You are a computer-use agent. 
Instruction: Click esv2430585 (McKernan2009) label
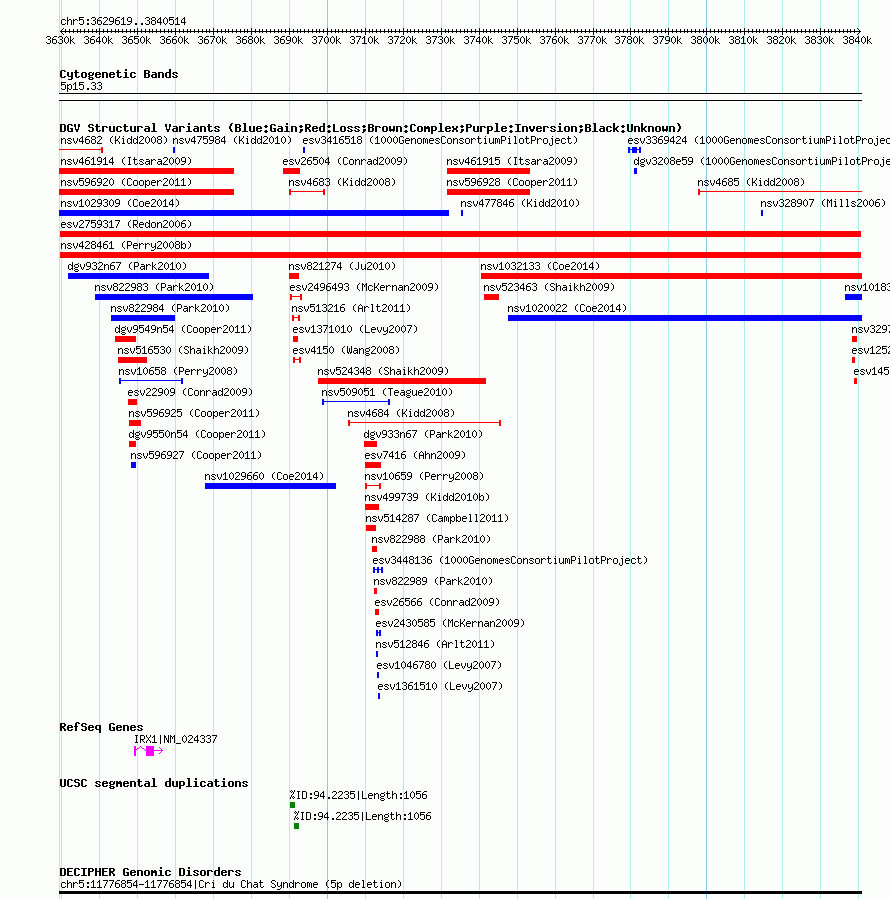(x=450, y=624)
